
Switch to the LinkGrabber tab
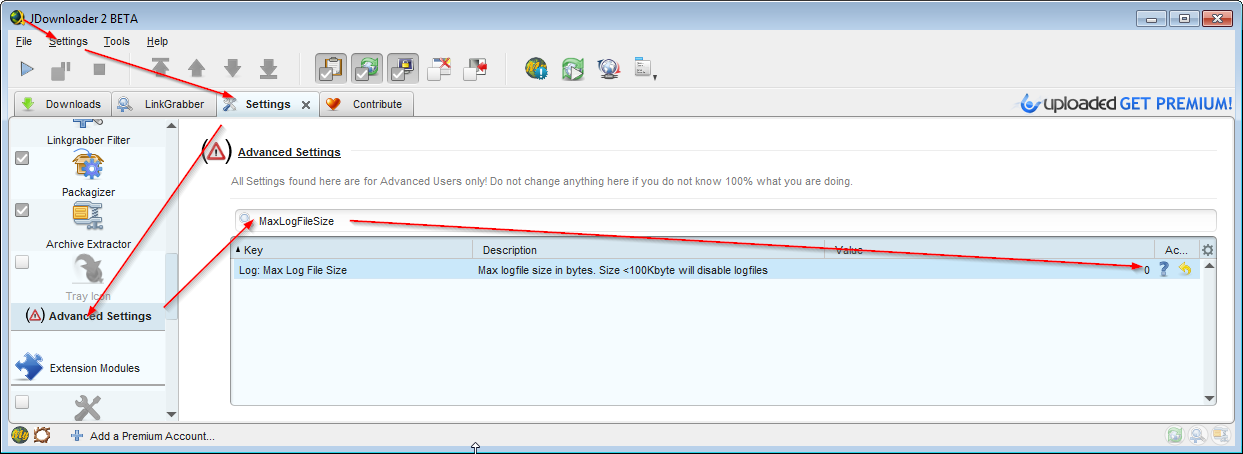[163, 104]
